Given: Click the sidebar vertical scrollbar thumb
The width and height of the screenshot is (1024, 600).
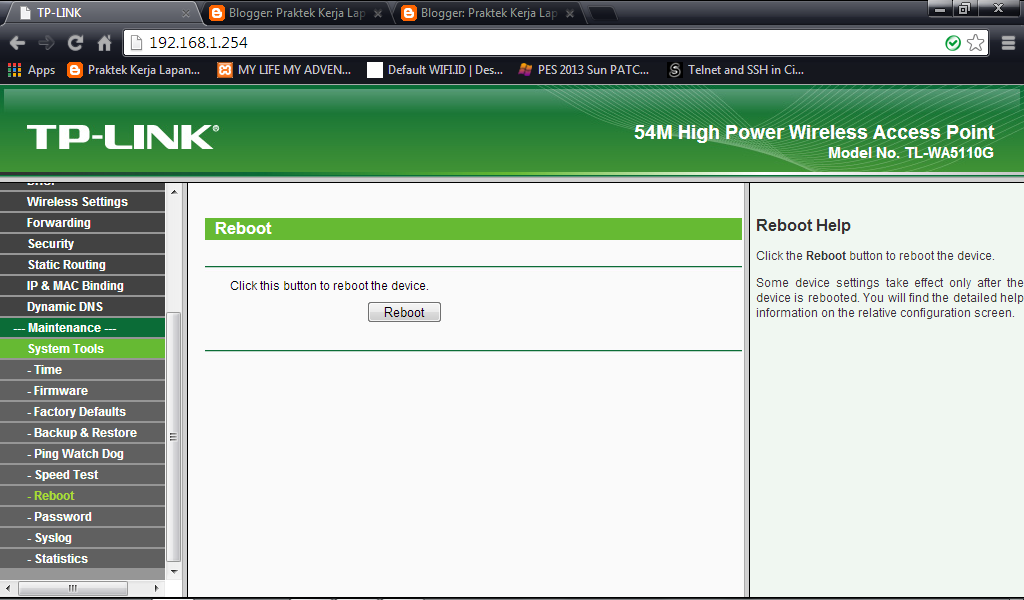Looking at the screenshot, I should pyautogui.click(x=174, y=437).
